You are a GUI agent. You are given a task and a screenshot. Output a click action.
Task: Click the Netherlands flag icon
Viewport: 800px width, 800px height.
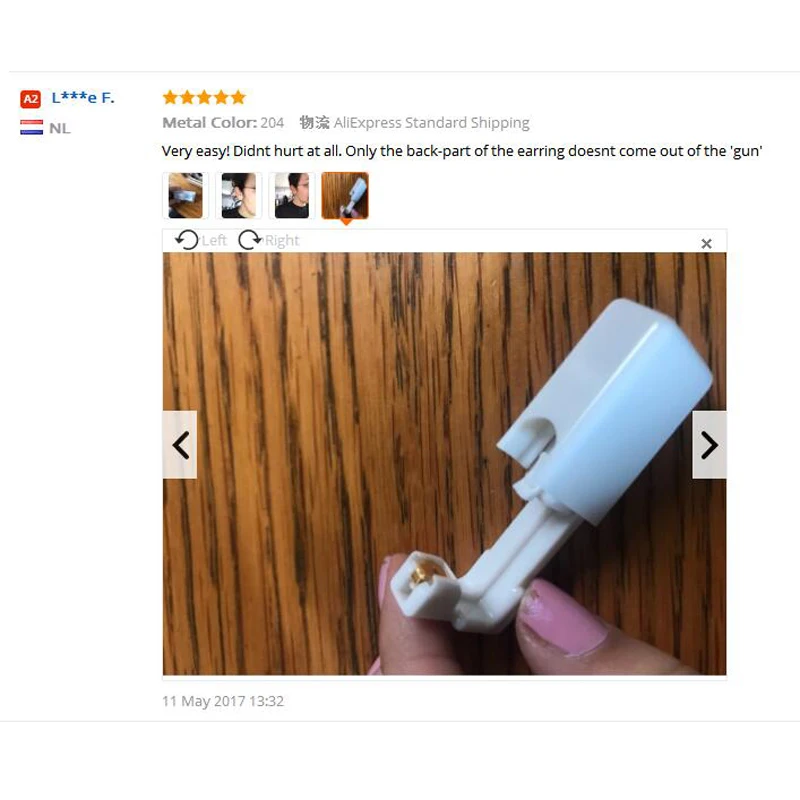tap(32, 128)
